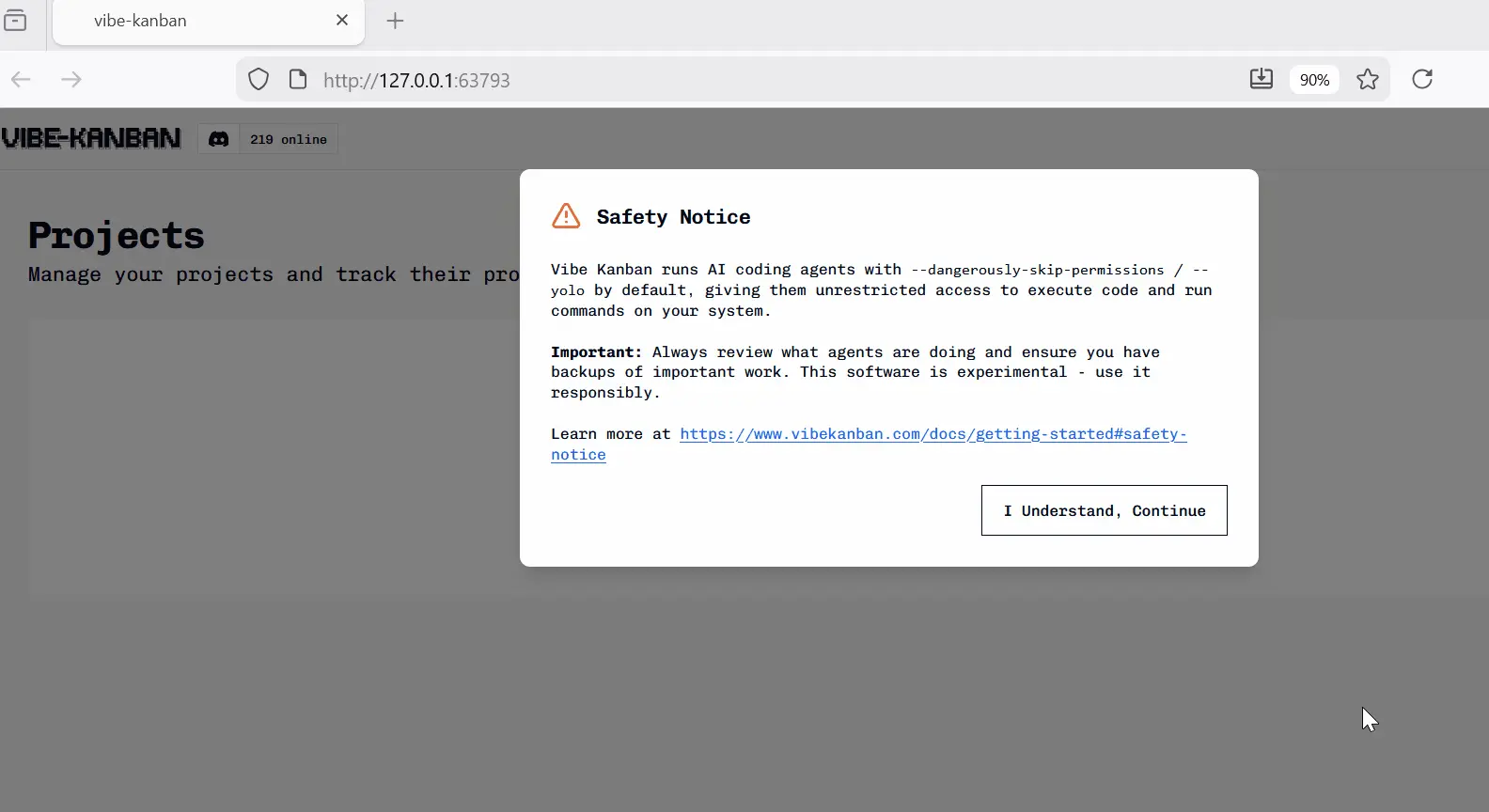Click the Safety Notice dialog heading
Image resolution: width=1489 pixels, height=812 pixels.
tap(673, 217)
